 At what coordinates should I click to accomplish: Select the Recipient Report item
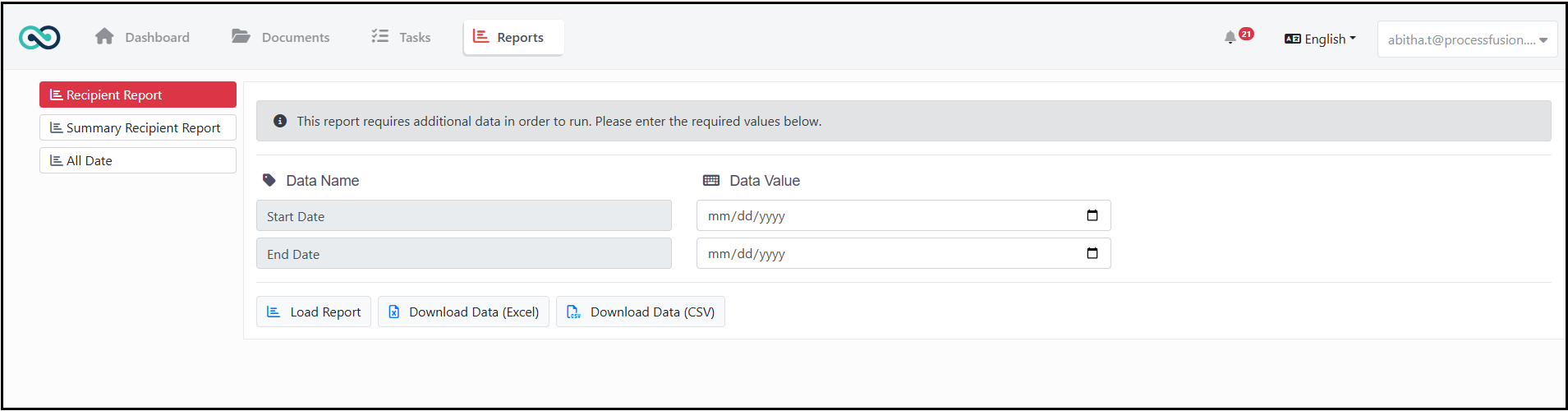pyautogui.click(x=138, y=95)
